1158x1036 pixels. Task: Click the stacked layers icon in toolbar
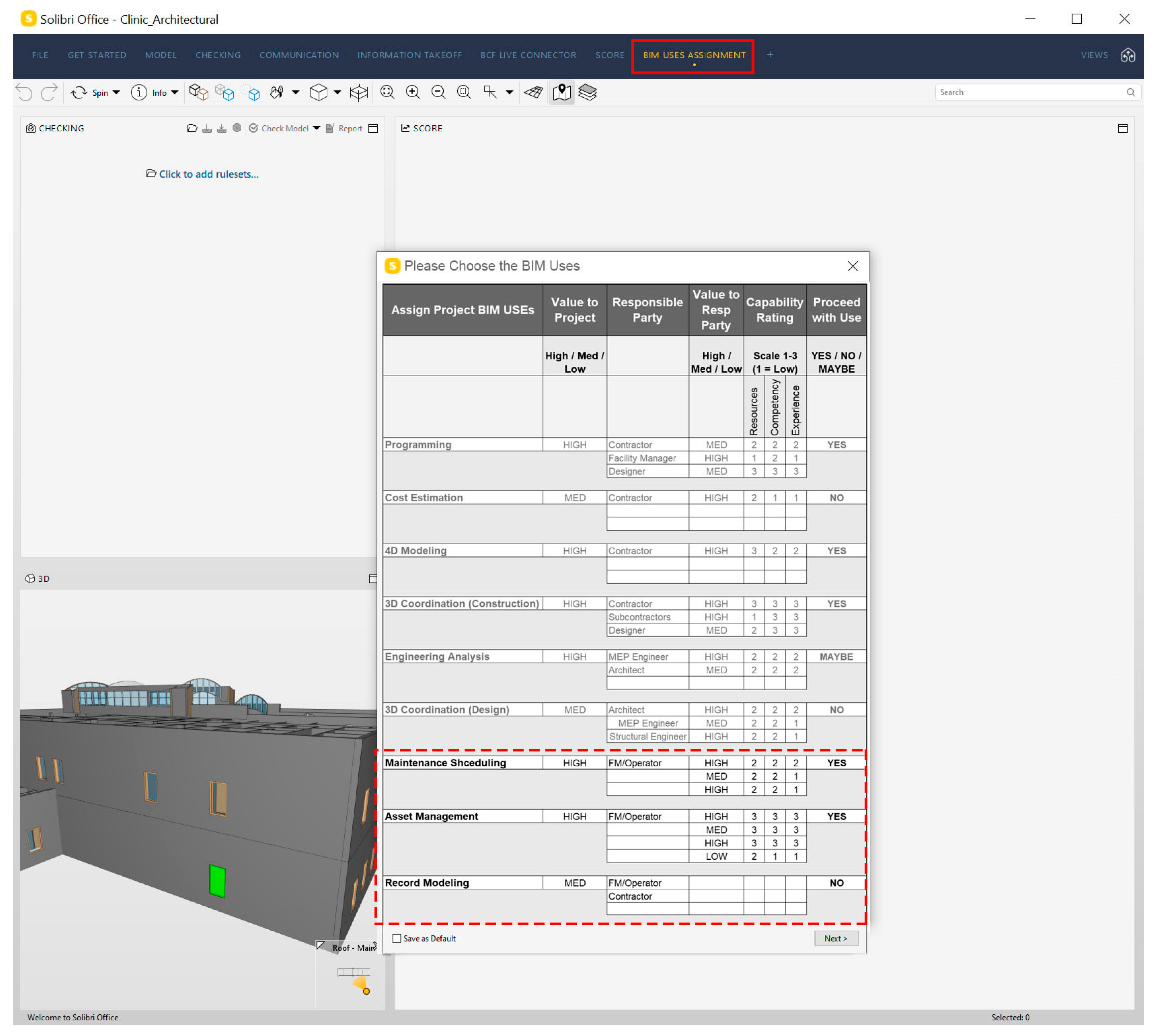tap(587, 92)
